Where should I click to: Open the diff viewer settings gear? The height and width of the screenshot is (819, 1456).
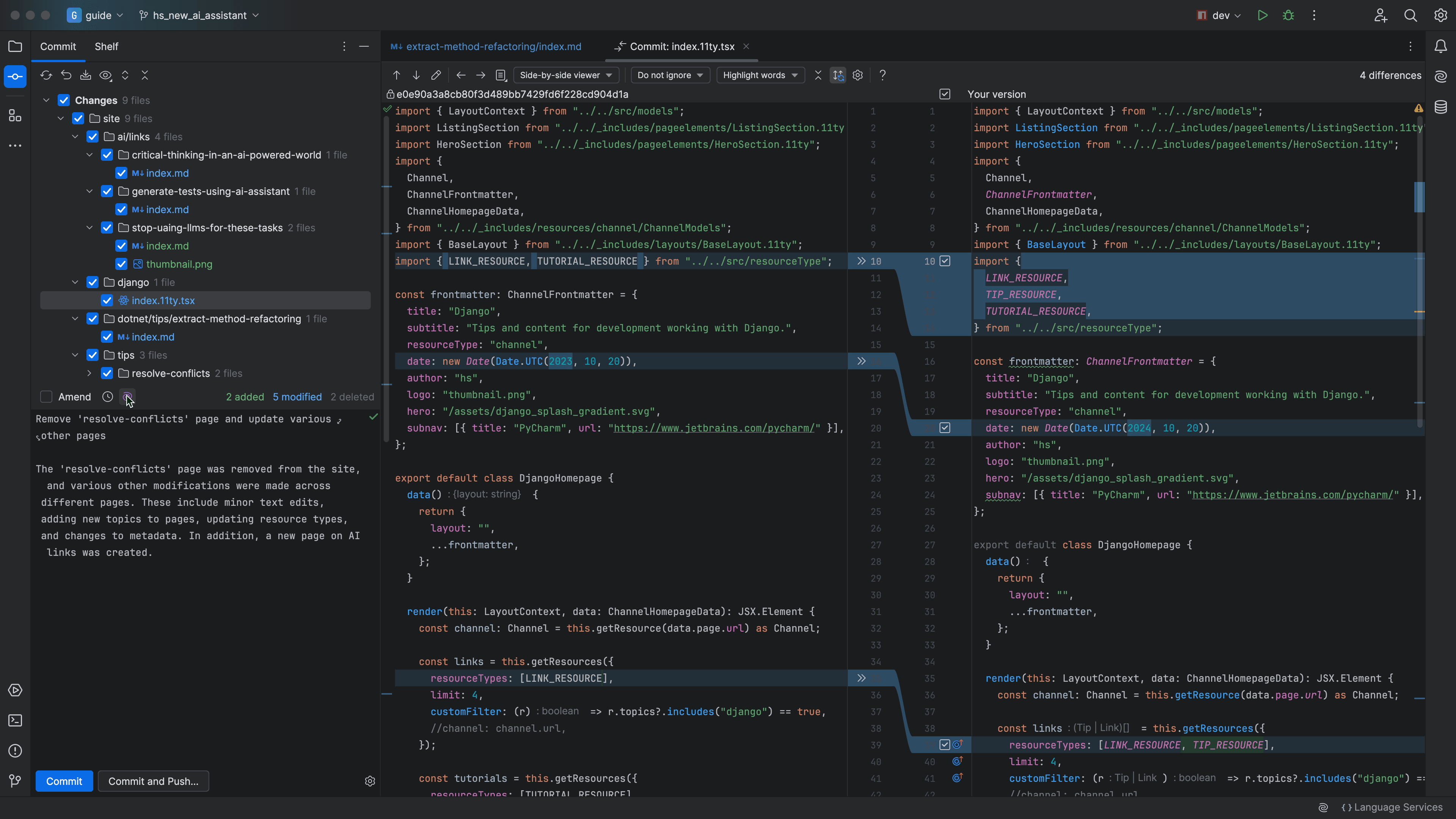point(857,75)
